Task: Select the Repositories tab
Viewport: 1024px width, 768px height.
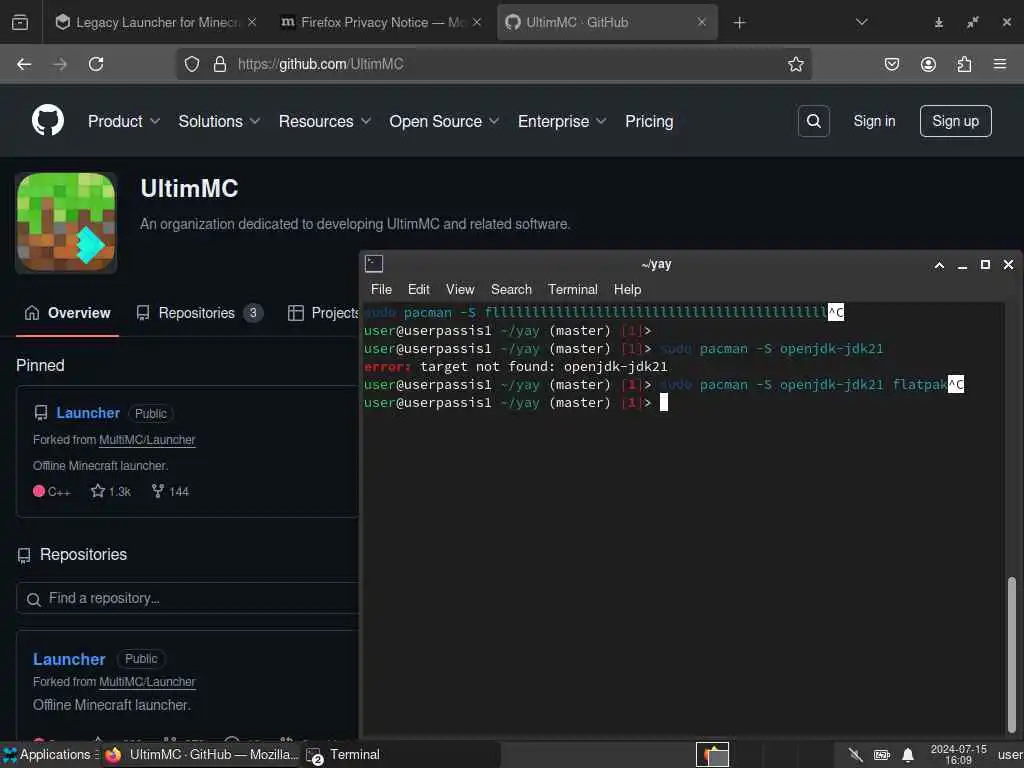Action: point(199,313)
